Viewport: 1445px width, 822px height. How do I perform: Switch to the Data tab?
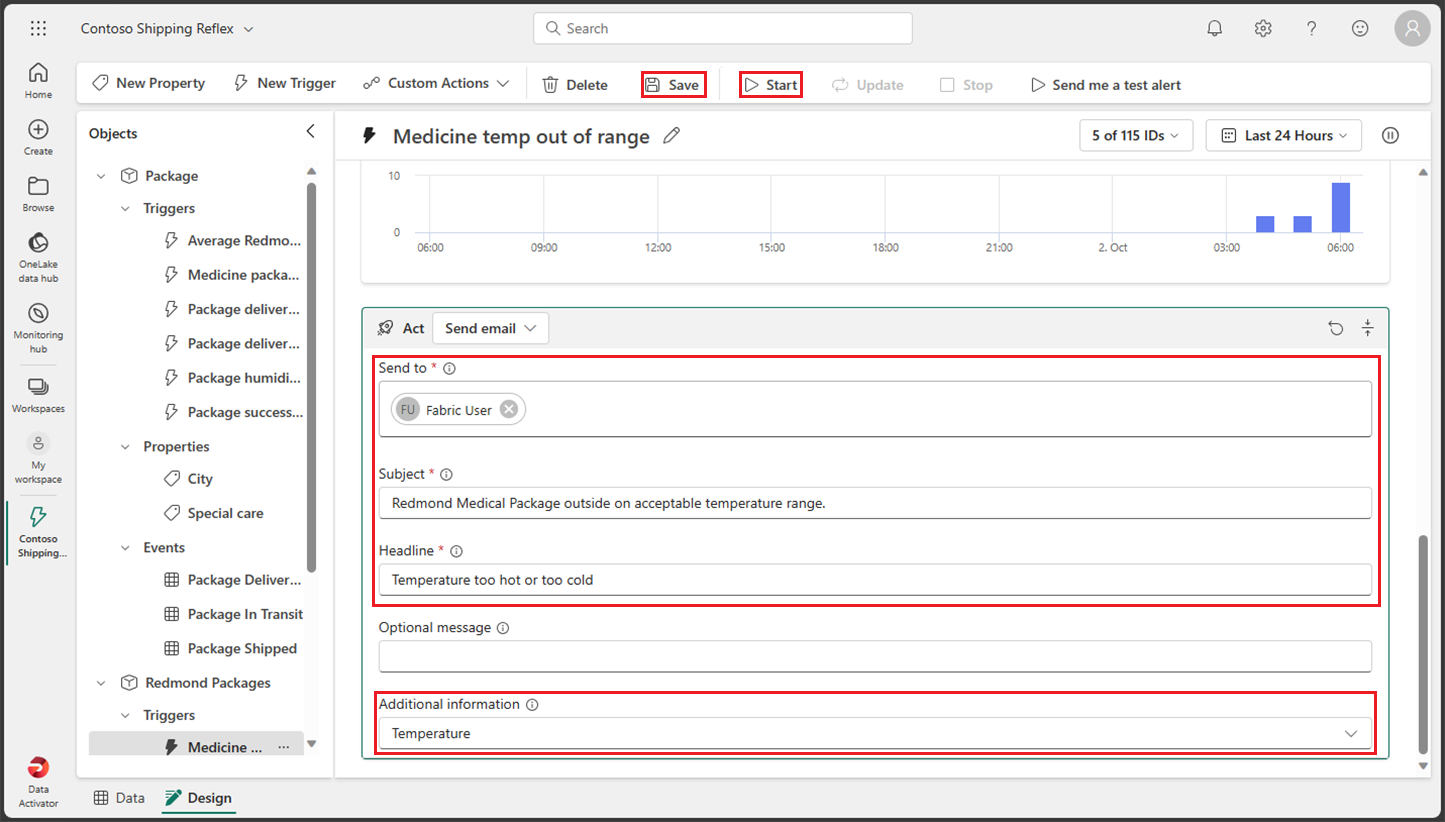pyautogui.click(x=119, y=798)
